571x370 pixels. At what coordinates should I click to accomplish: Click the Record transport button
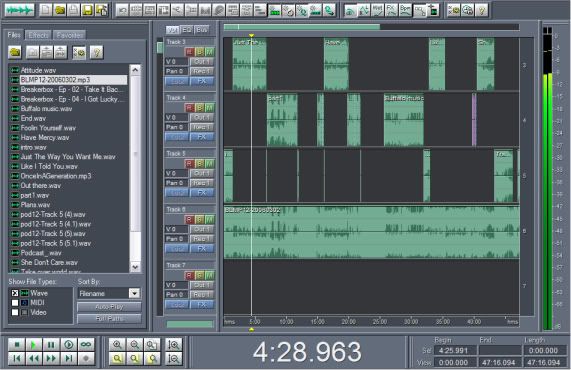tap(86, 359)
